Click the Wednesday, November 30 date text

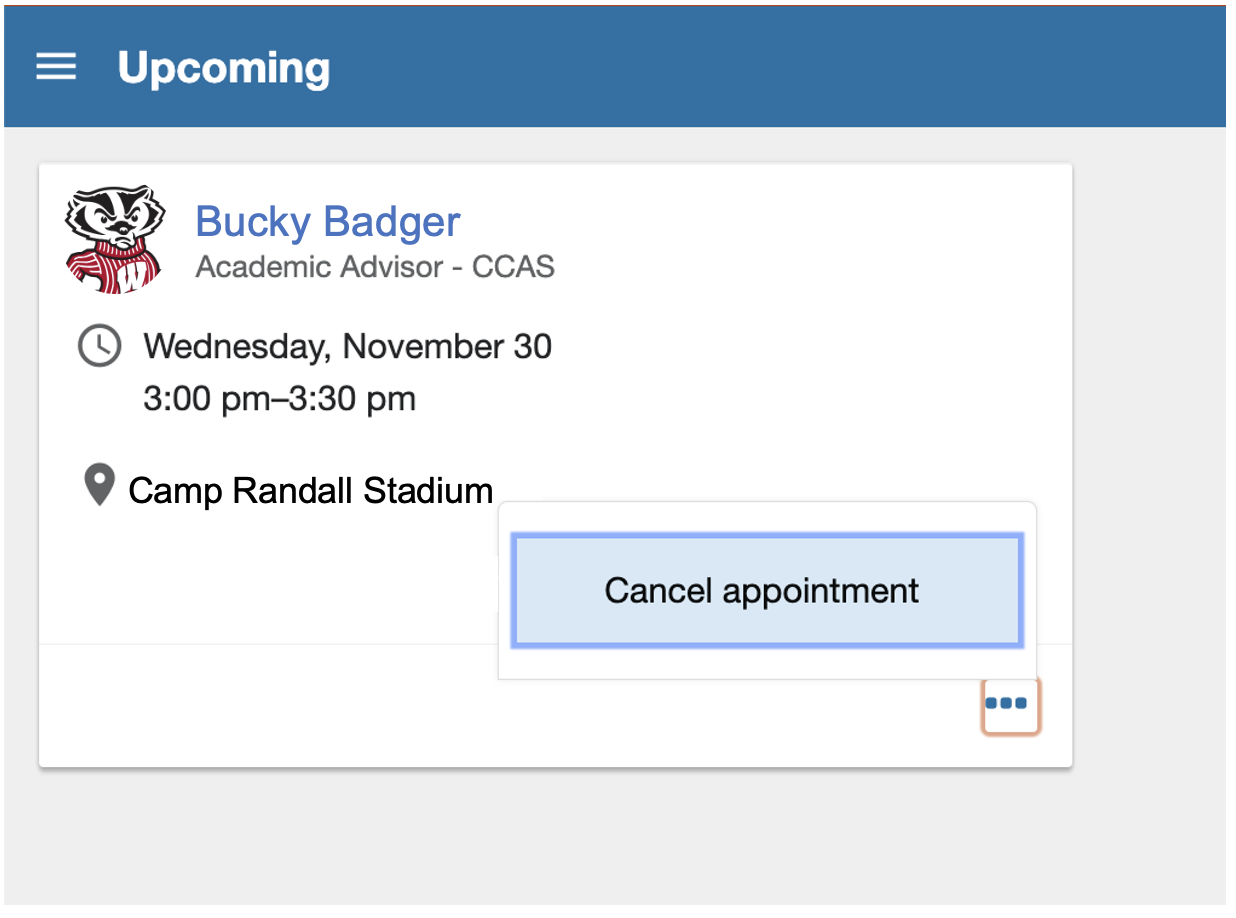point(347,346)
